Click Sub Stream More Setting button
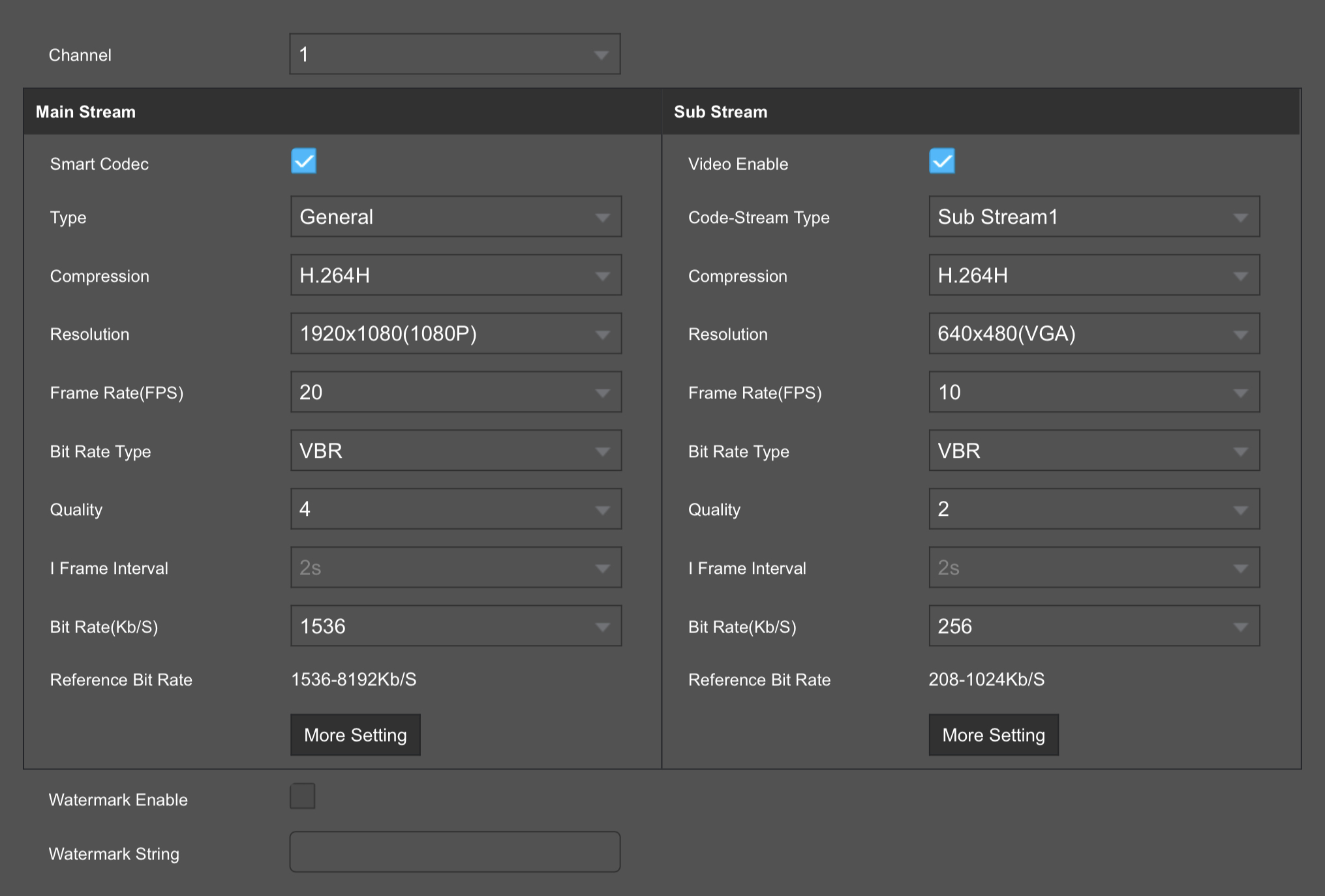The image size is (1325, 896). coord(993,734)
